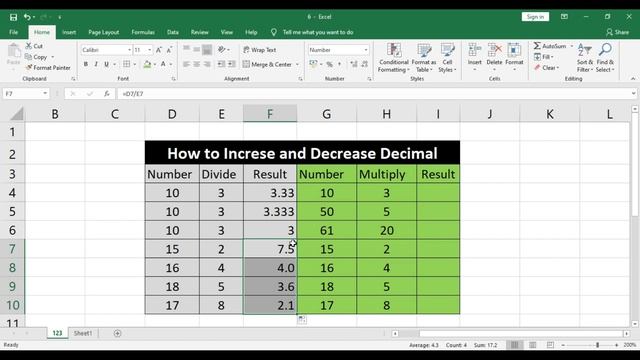Click the Increase Decimal icon
Viewport: 640px width, 360px height.
point(353,64)
